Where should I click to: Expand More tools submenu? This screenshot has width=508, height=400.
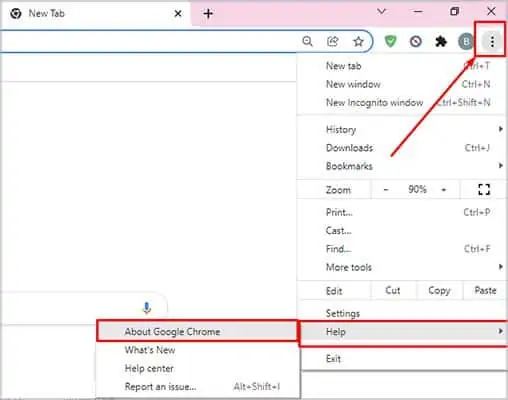tap(402, 267)
